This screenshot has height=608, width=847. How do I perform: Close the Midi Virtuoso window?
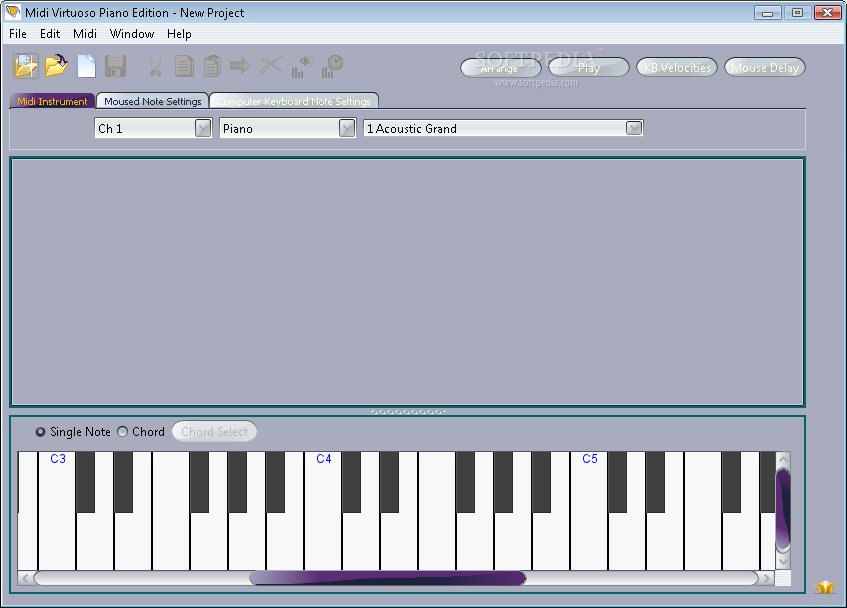pyautogui.click(x=828, y=12)
